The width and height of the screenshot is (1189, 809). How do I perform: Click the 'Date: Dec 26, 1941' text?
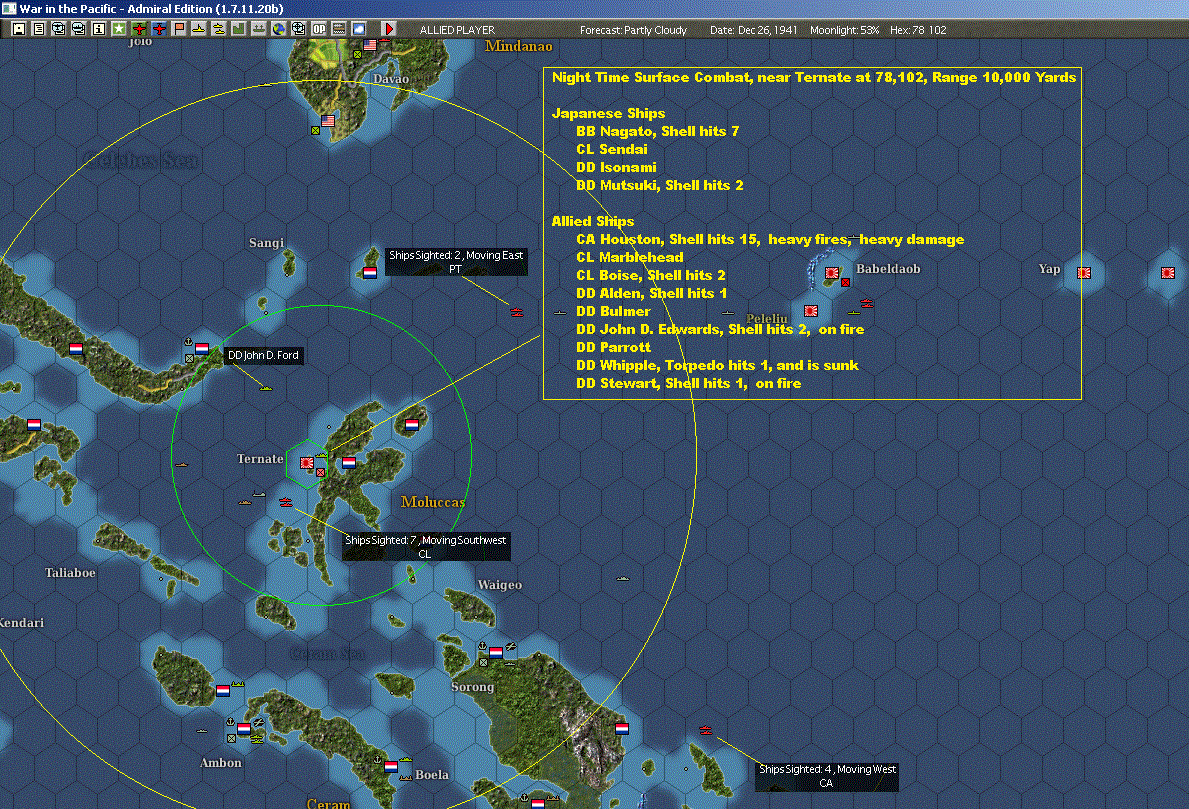(754, 30)
